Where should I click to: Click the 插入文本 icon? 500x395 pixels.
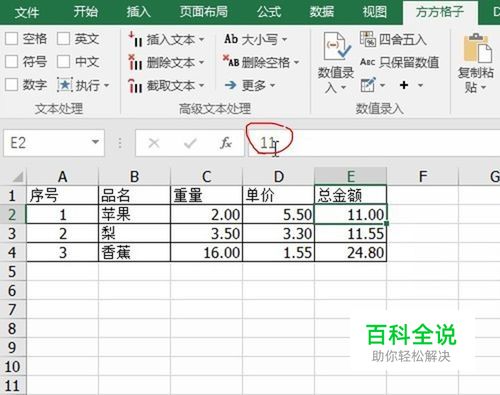(136, 40)
